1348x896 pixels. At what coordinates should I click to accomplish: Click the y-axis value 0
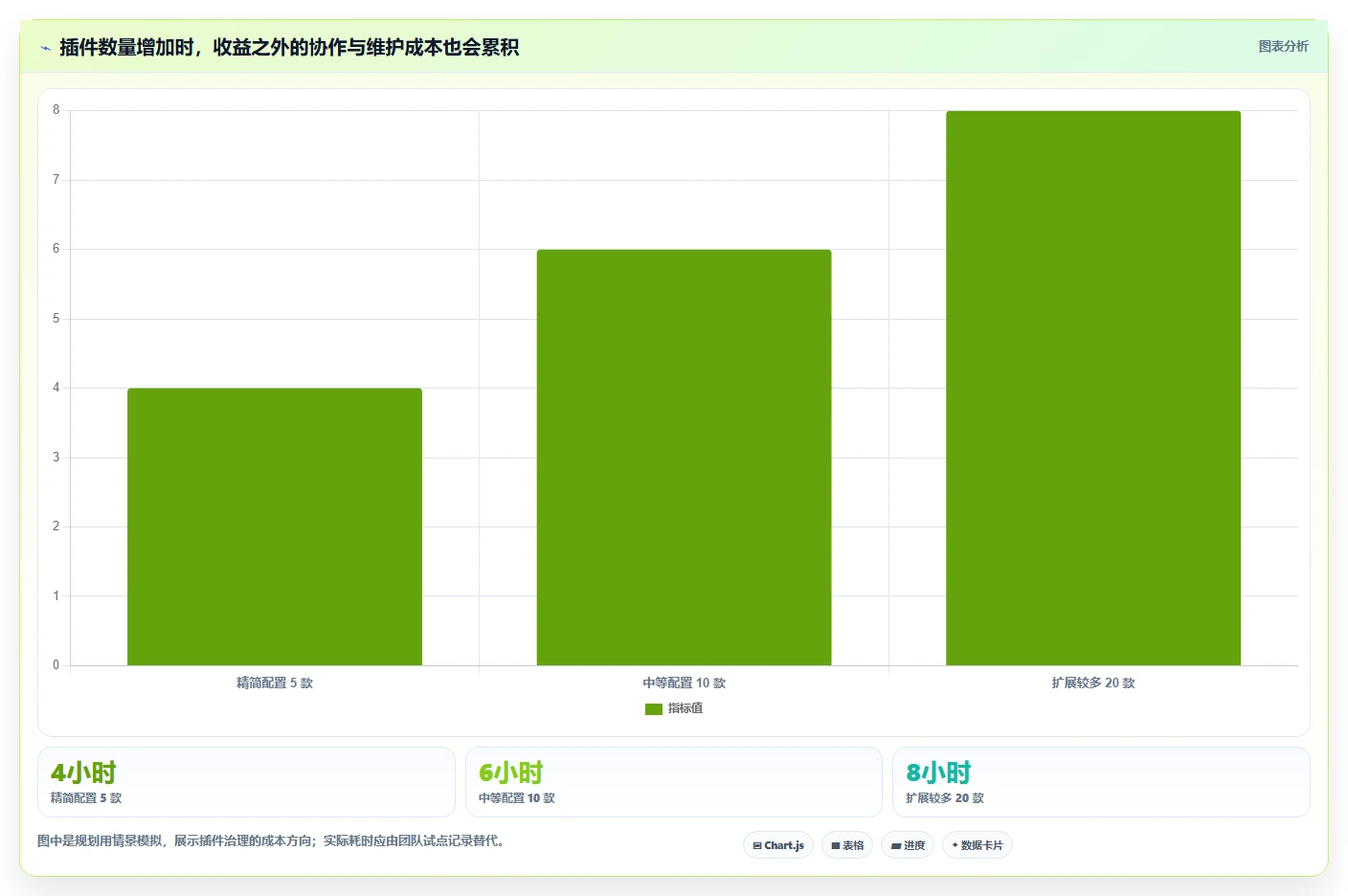[56, 665]
